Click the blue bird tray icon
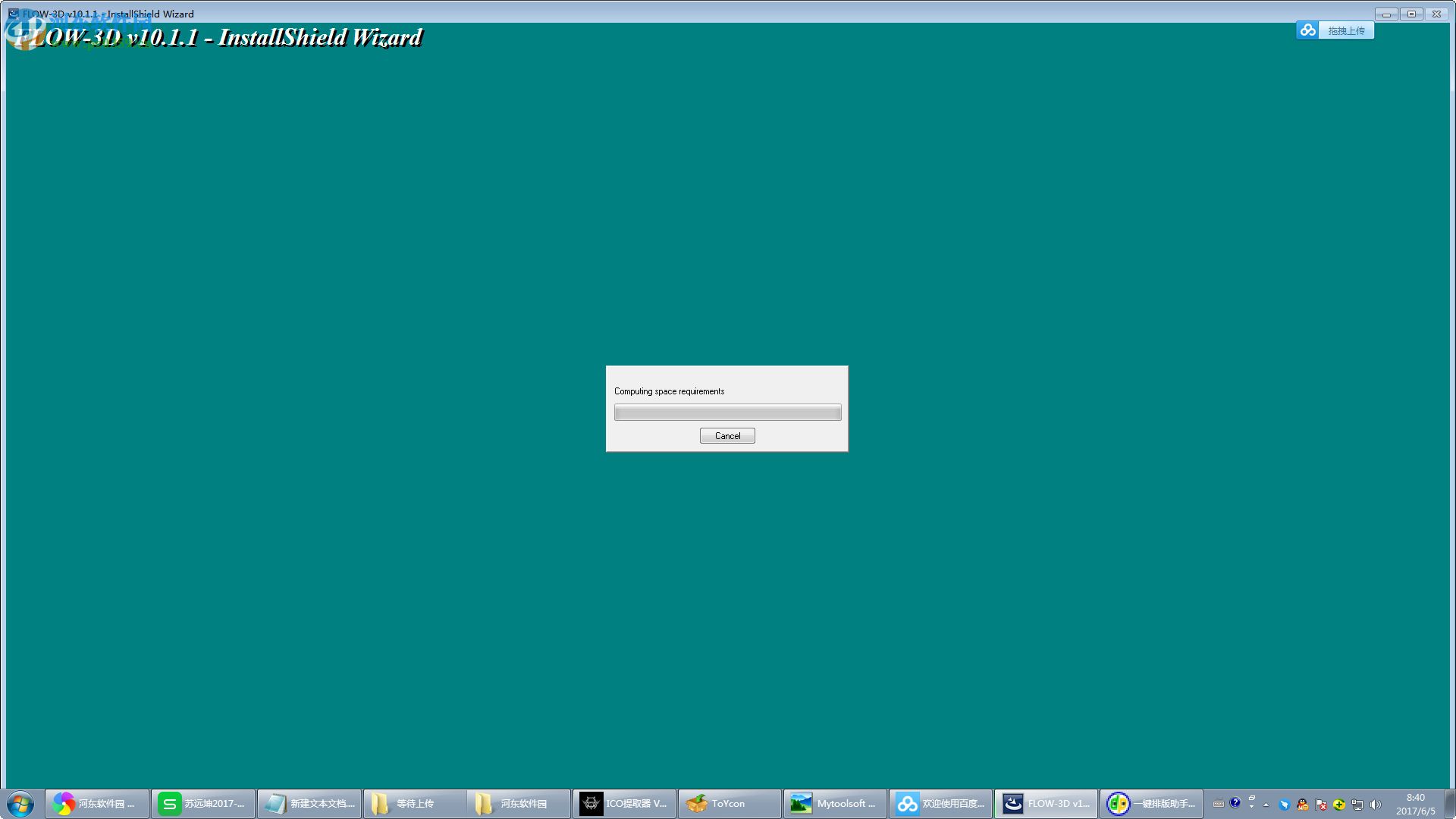Screen dimensions: 1456x819 [1284, 805]
